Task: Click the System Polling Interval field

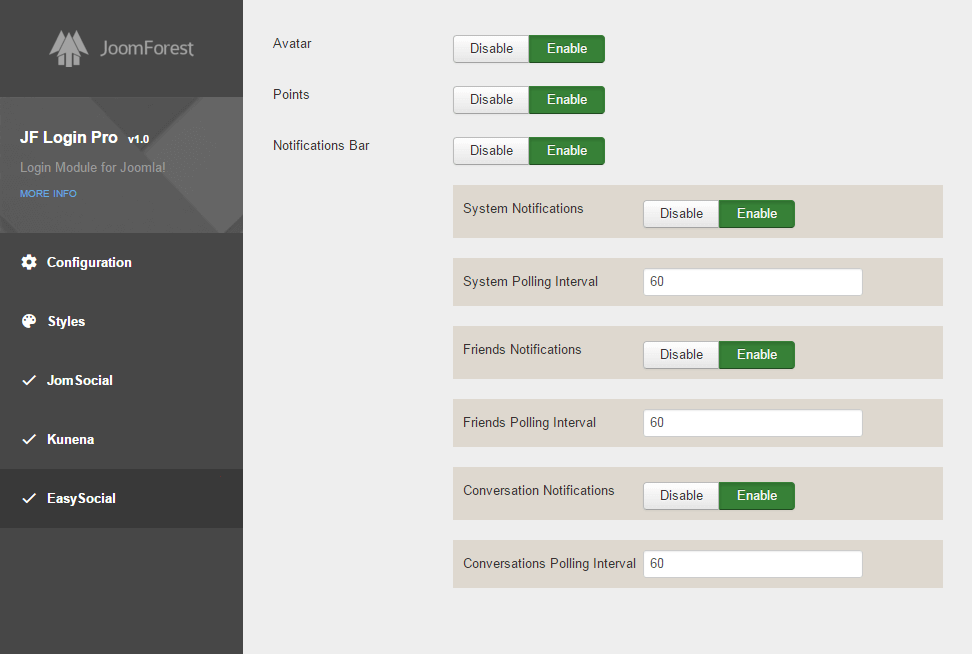Action: (x=752, y=282)
